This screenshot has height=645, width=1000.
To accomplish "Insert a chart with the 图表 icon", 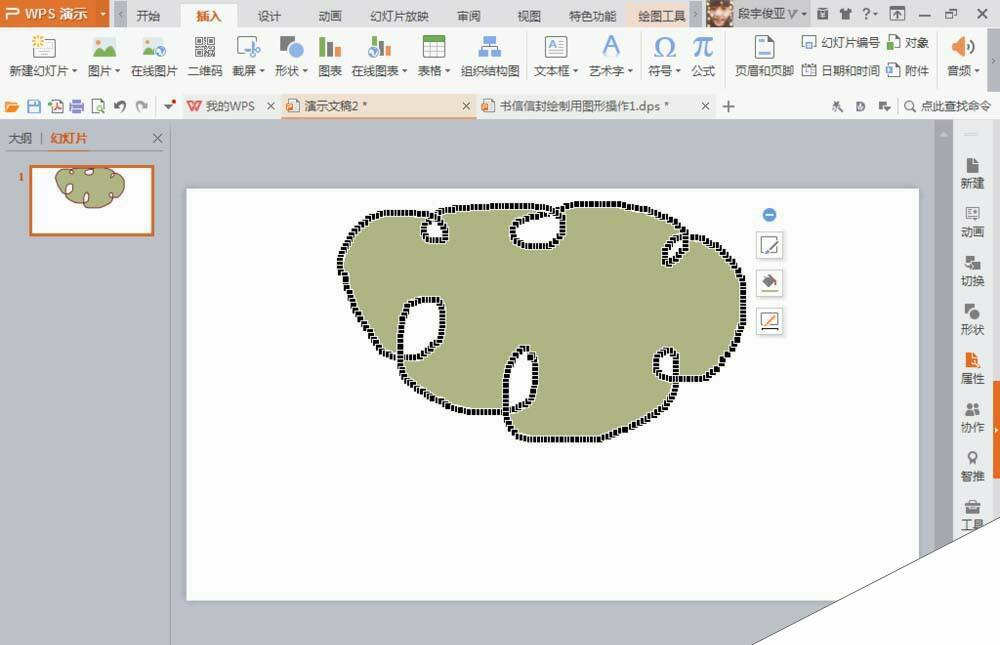I will 330,55.
